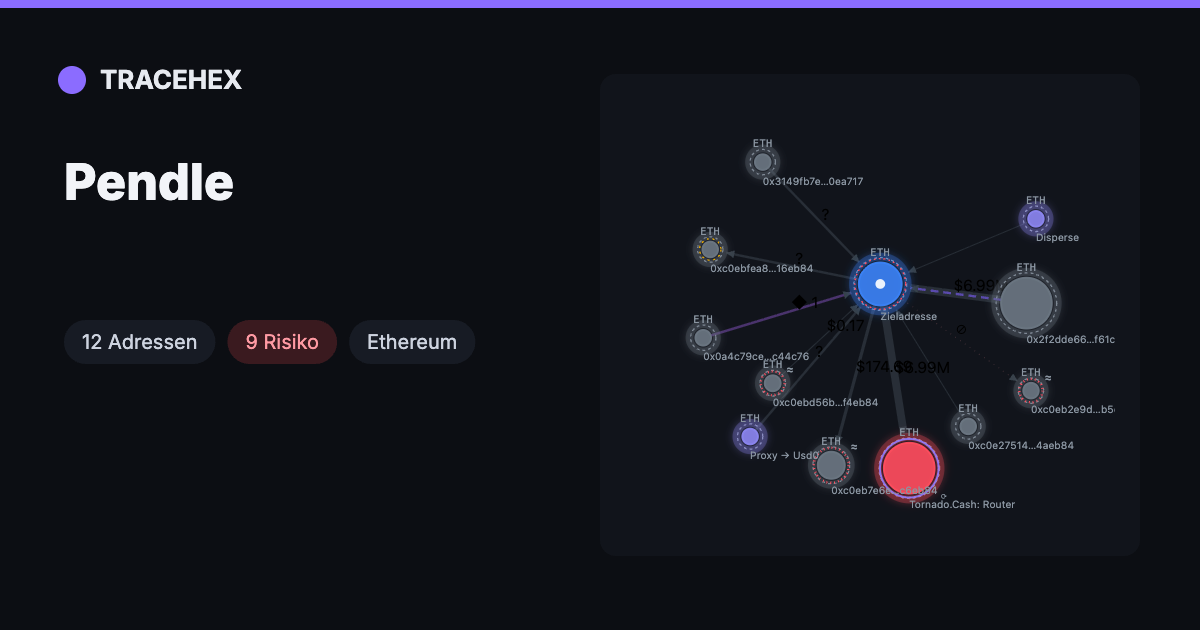Viewport: 1200px width, 630px height.
Task: Select the 0xc0ebfea8 address node
Action: pos(710,249)
